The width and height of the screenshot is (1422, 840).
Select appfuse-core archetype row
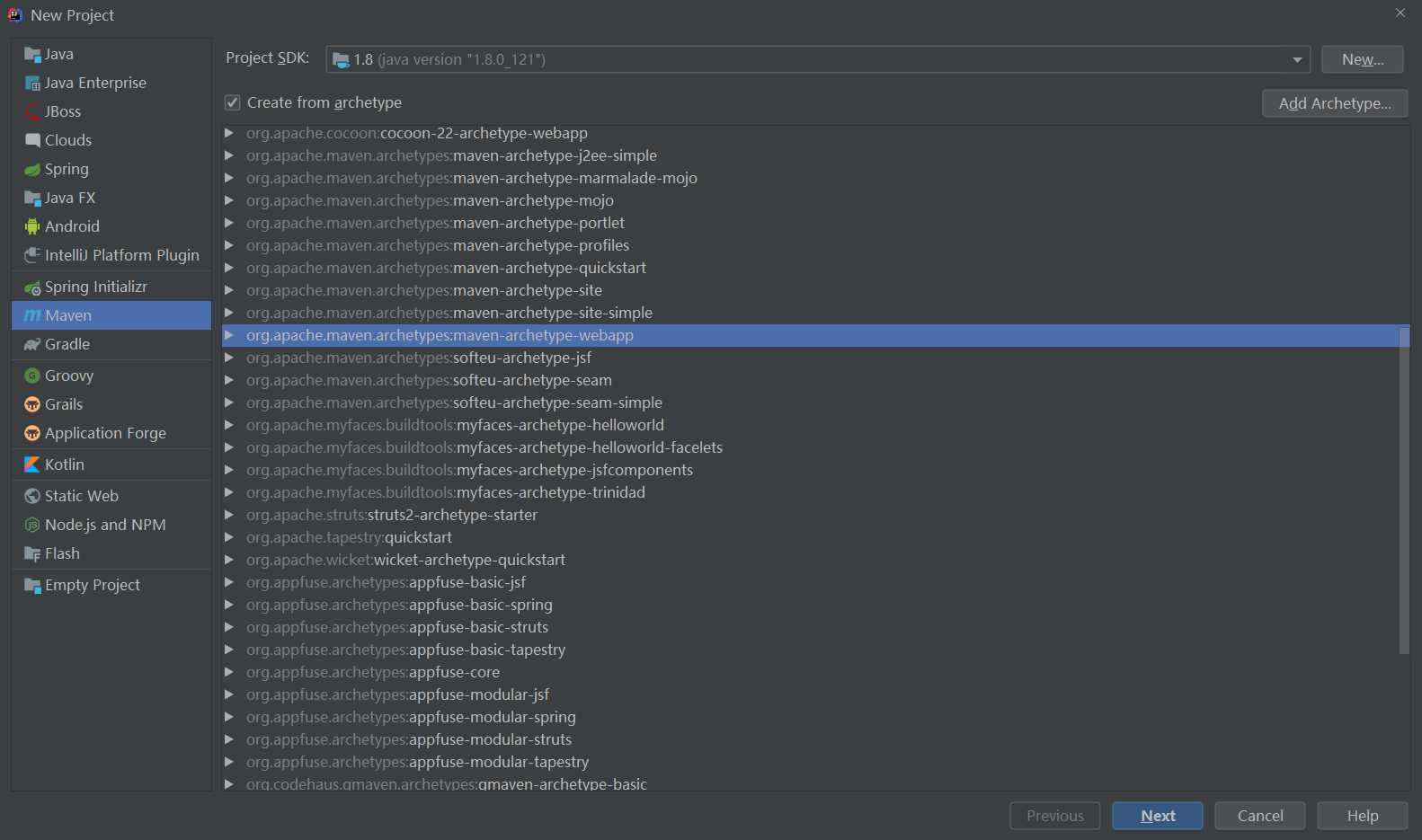click(x=816, y=672)
